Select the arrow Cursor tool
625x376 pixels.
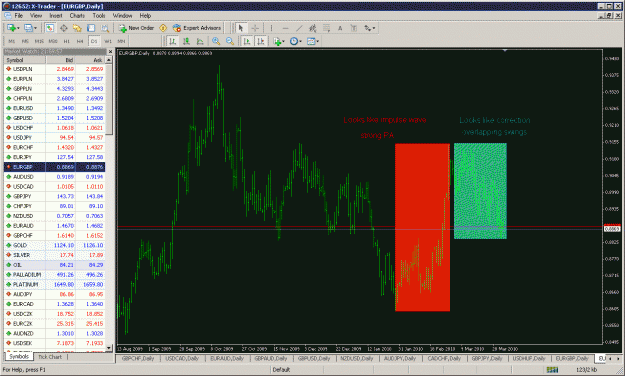(240, 28)
